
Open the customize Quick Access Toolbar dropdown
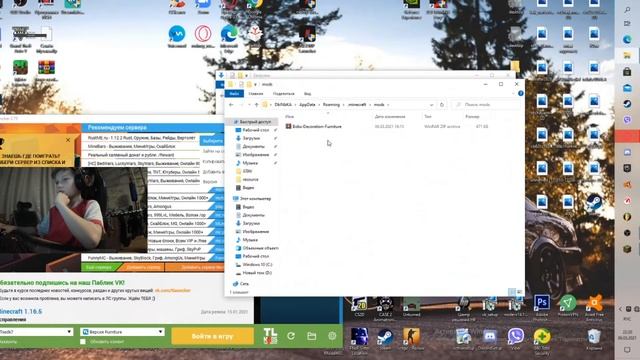[x=255, y=84]
